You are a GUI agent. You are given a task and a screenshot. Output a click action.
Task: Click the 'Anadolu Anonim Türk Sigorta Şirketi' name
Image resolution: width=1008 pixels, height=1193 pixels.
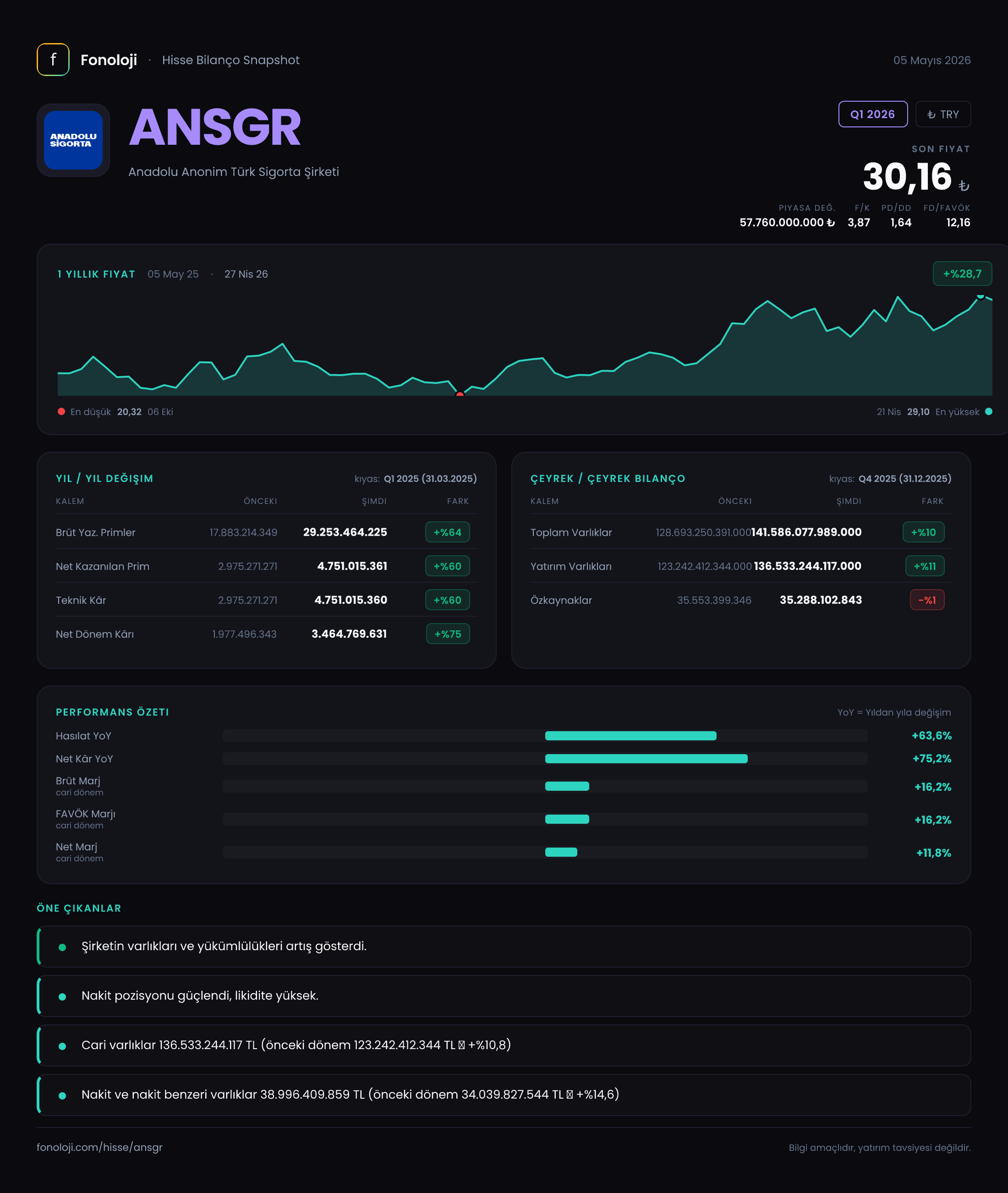point(234,172)
